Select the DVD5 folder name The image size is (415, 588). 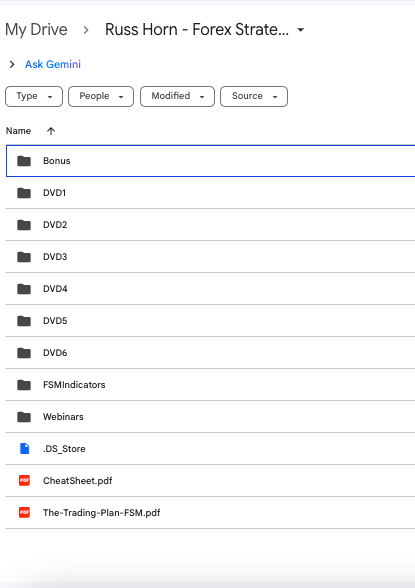[x=55, y=321]
